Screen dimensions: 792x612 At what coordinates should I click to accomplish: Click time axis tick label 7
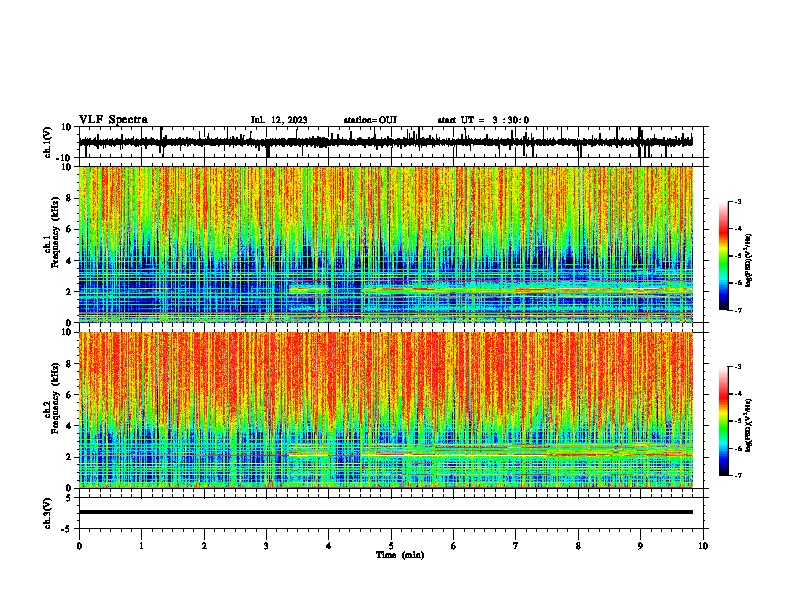pos(516,546)
